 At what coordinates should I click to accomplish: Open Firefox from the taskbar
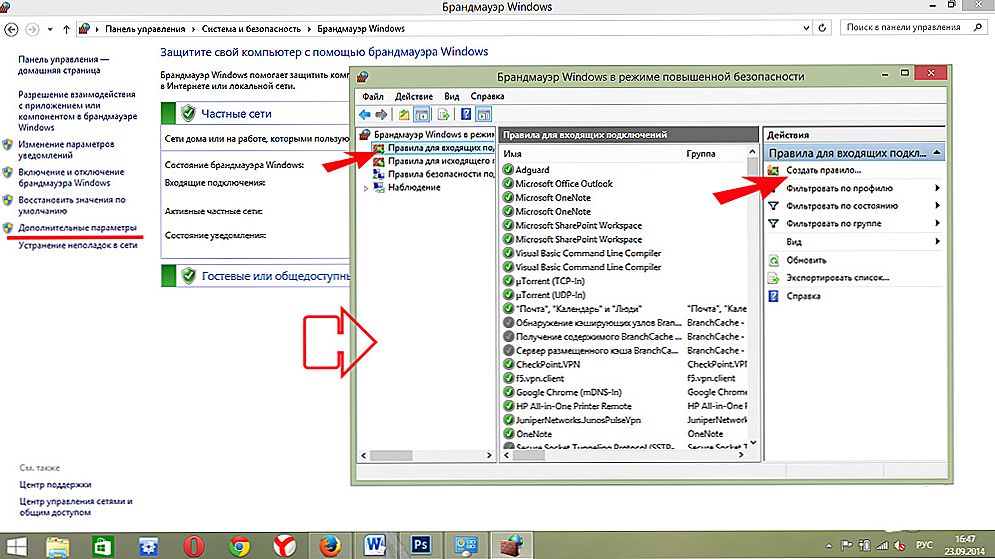point(330,546)
